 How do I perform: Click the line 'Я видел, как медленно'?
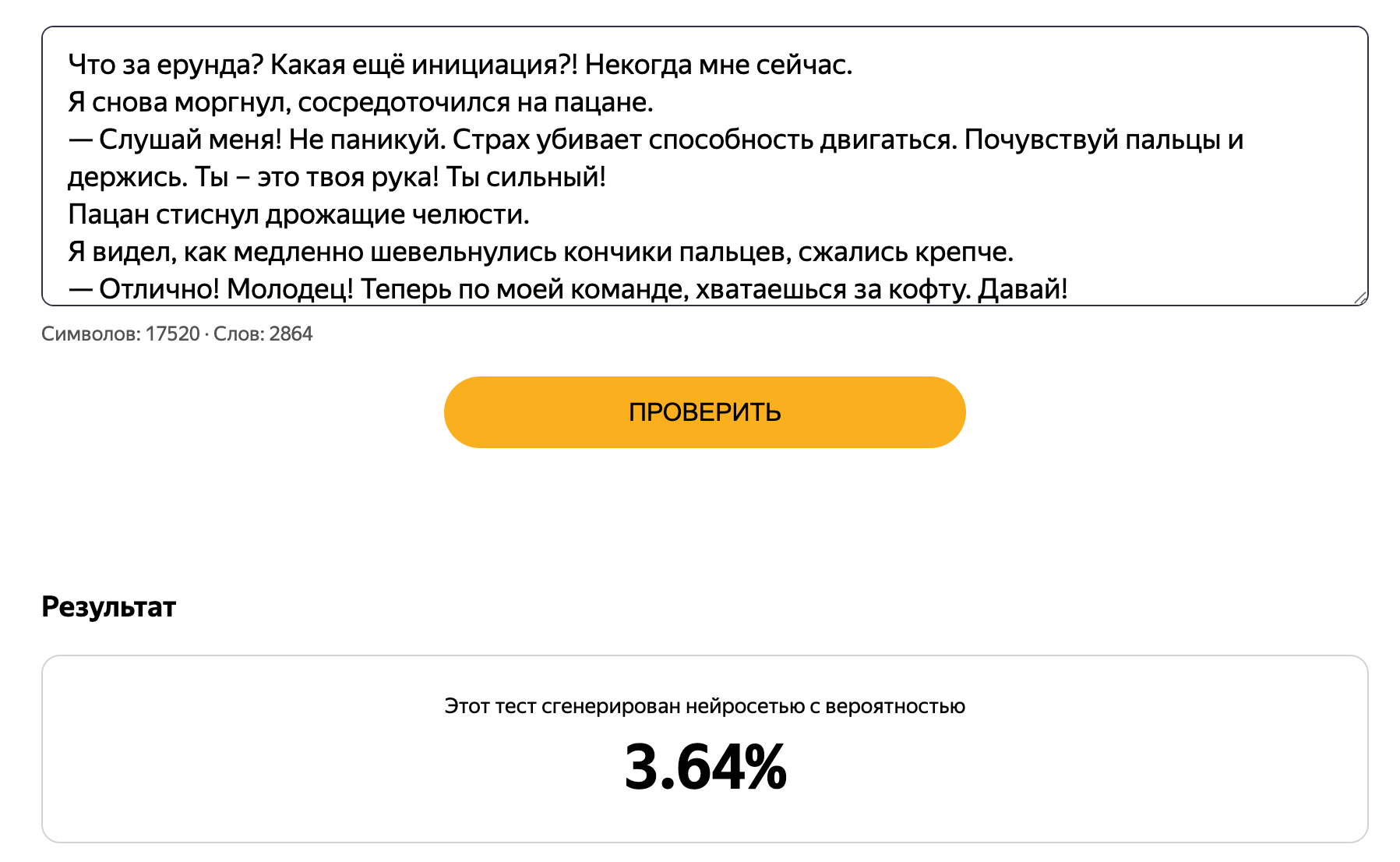pyautogui.click(x=541, y=252)
